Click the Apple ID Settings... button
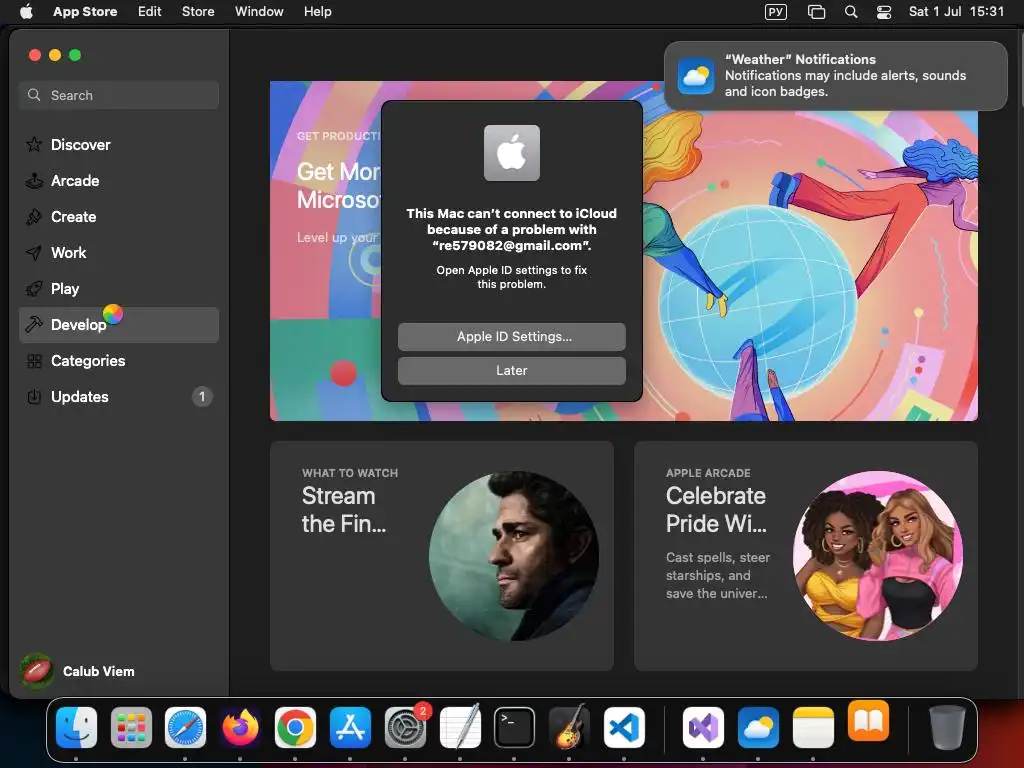Screen dimensions: 1024x768 coord(512,336)
